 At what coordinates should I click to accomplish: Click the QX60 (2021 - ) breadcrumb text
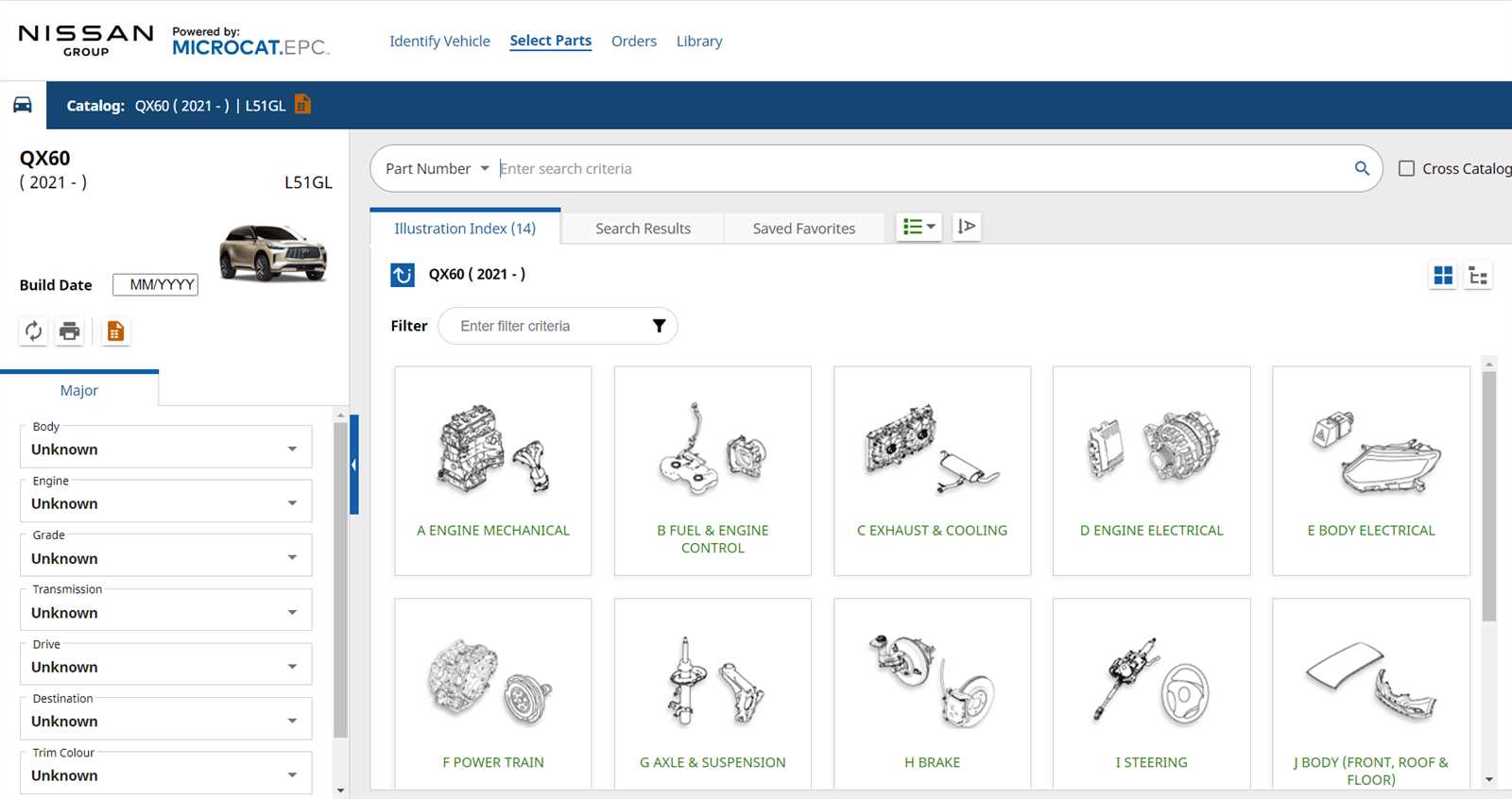pos(477,274)
